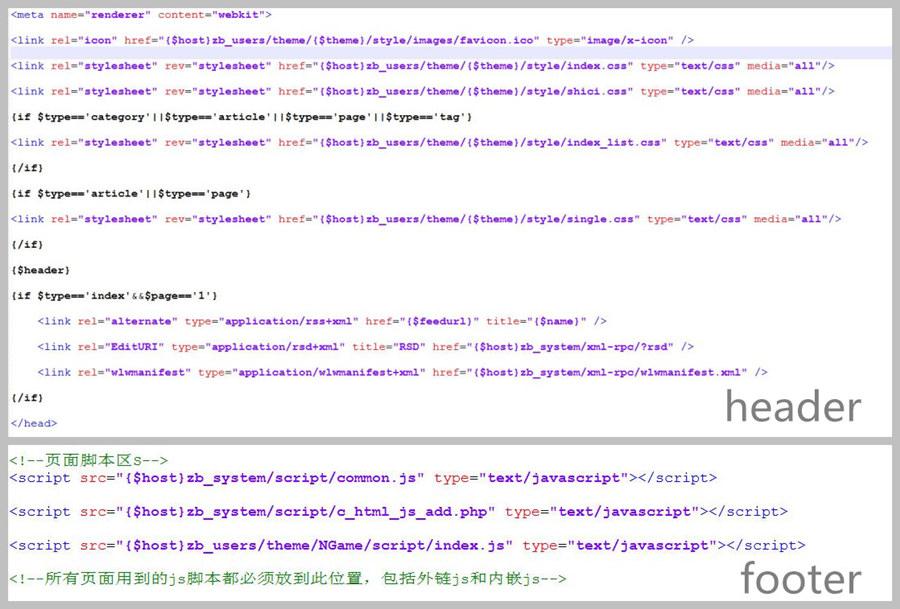Image resolution: width=900 pixels, height=609 pixels.
Task: Select the title="RSD" attribute
Action: pos(389,347)
